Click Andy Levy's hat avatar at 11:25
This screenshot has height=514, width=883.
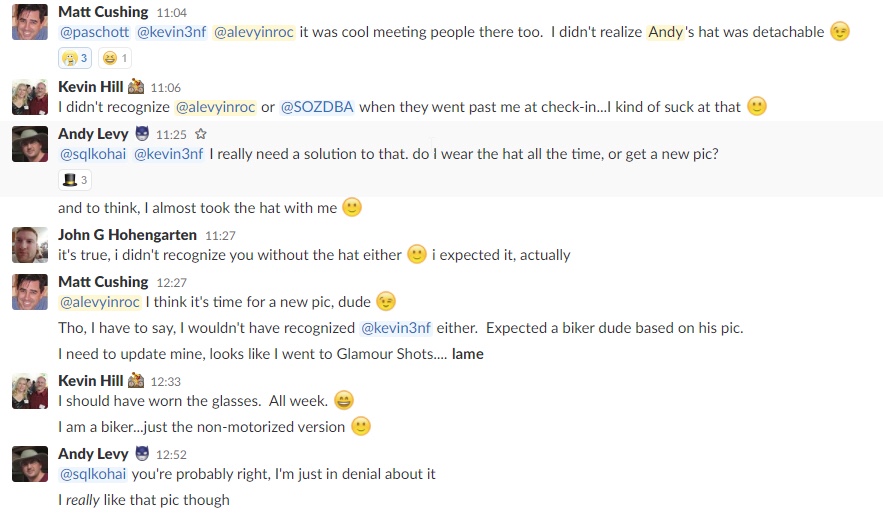30,144
